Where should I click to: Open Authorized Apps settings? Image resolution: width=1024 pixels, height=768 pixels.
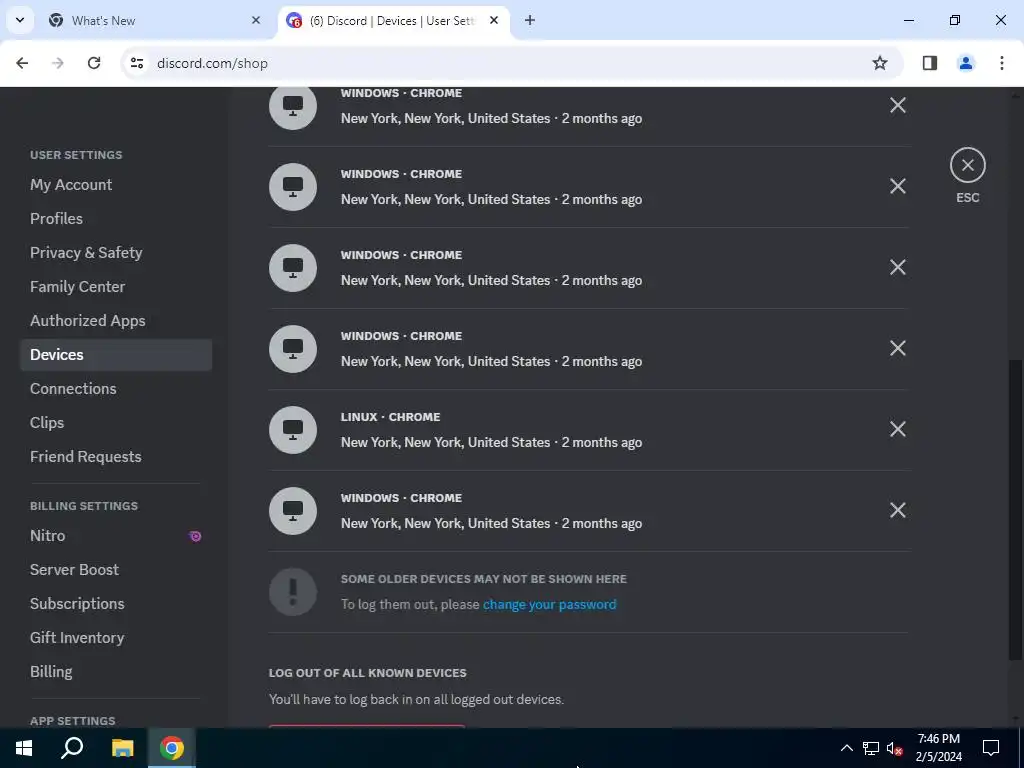click(x=88, y=321)
